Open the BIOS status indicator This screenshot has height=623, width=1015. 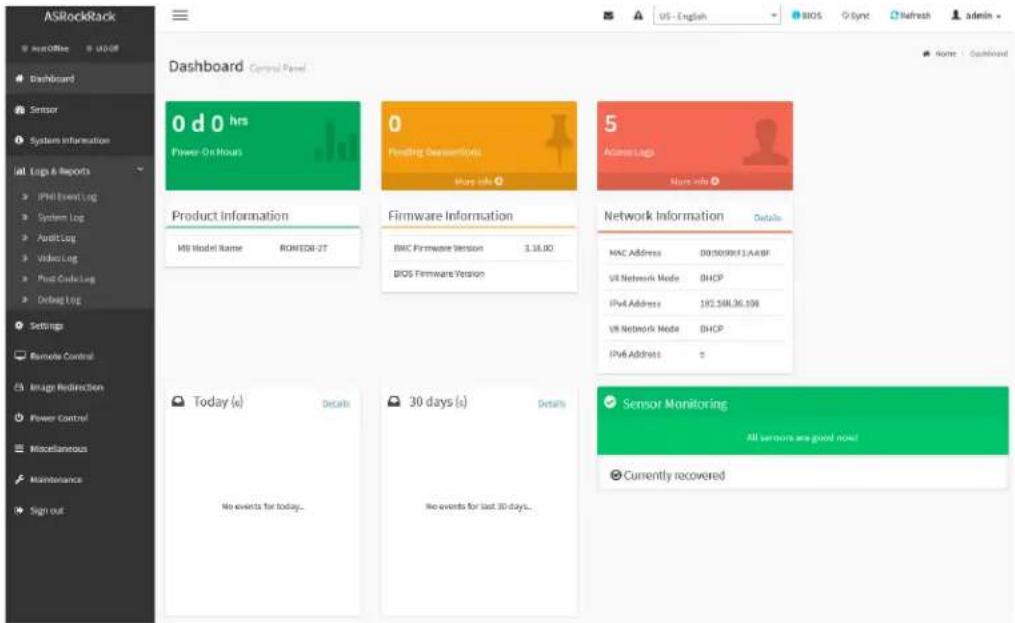[x=807, y=16]
